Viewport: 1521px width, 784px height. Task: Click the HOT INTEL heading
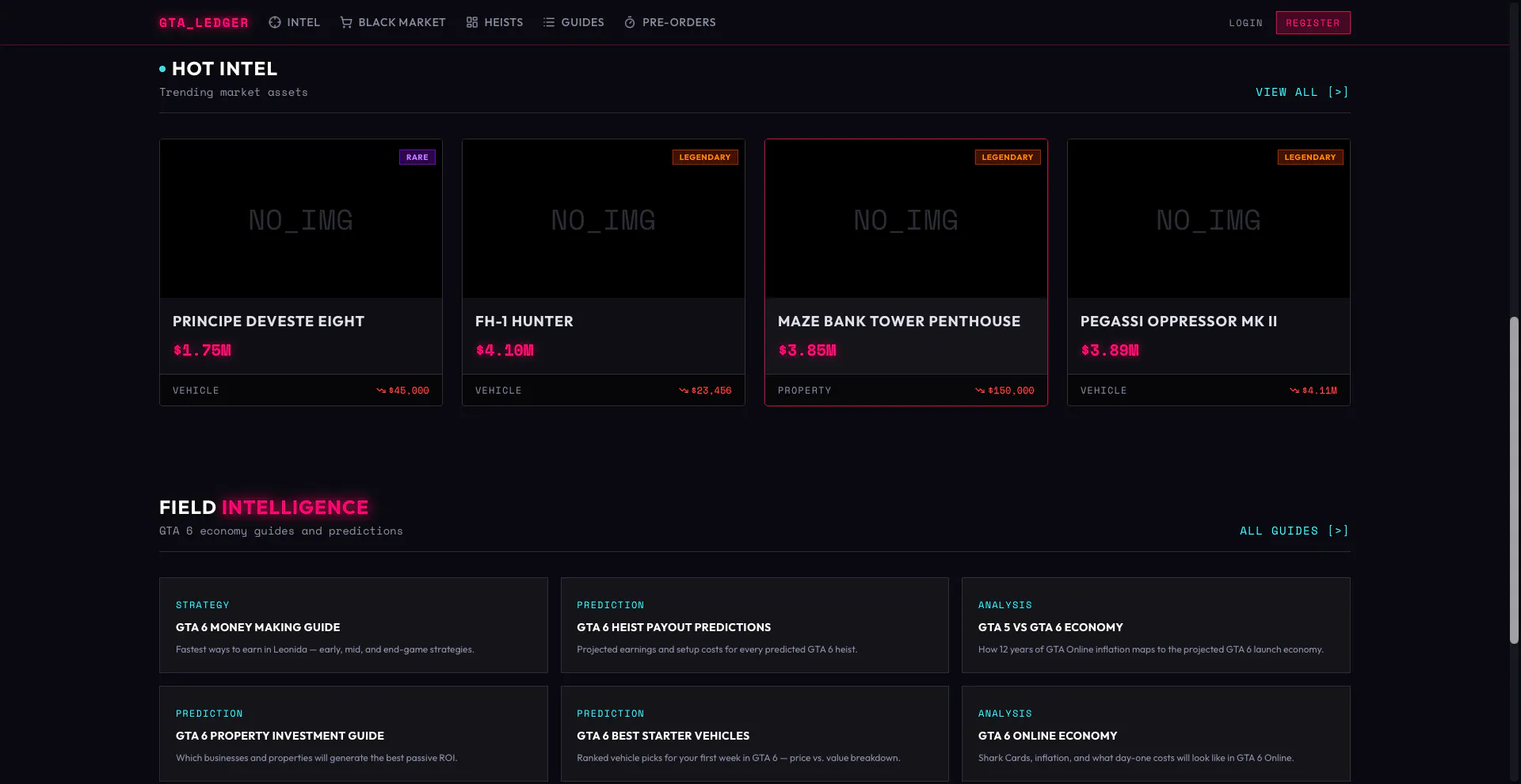point(224,69)
